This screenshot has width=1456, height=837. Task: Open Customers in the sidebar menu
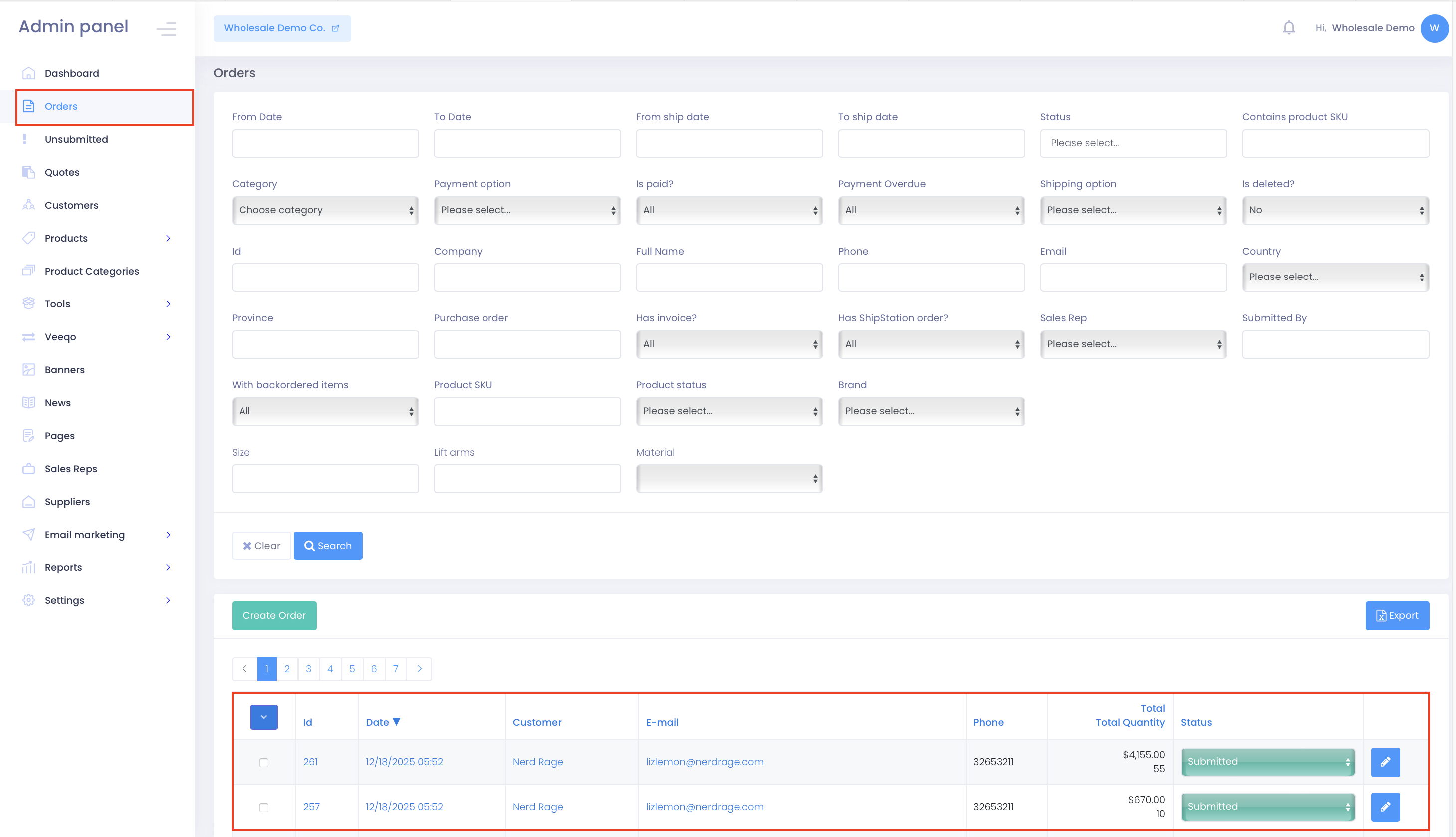click(71, 205)
